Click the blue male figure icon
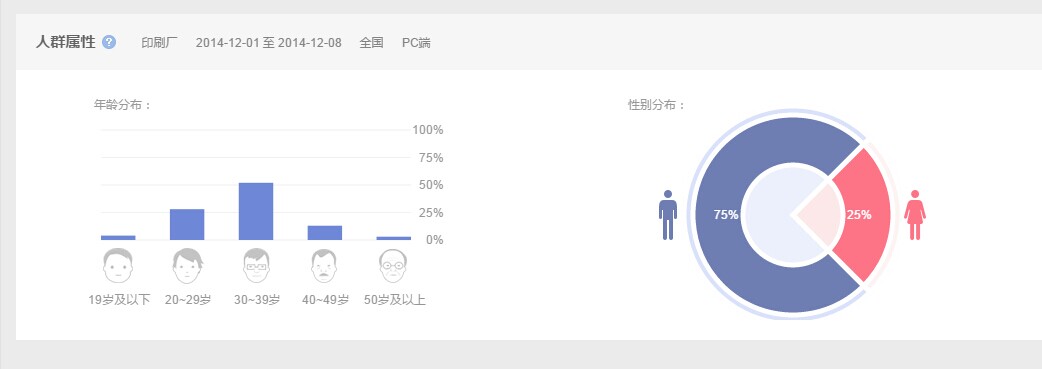Screen dimensions: 1042x369 [668, 215]
